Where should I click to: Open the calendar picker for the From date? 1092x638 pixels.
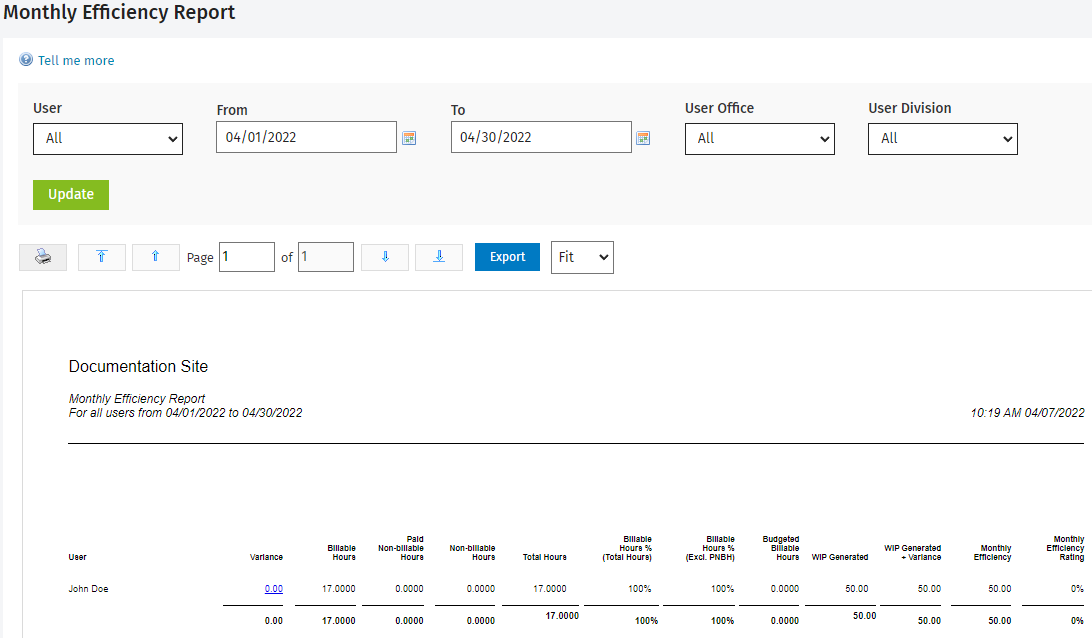409,137
